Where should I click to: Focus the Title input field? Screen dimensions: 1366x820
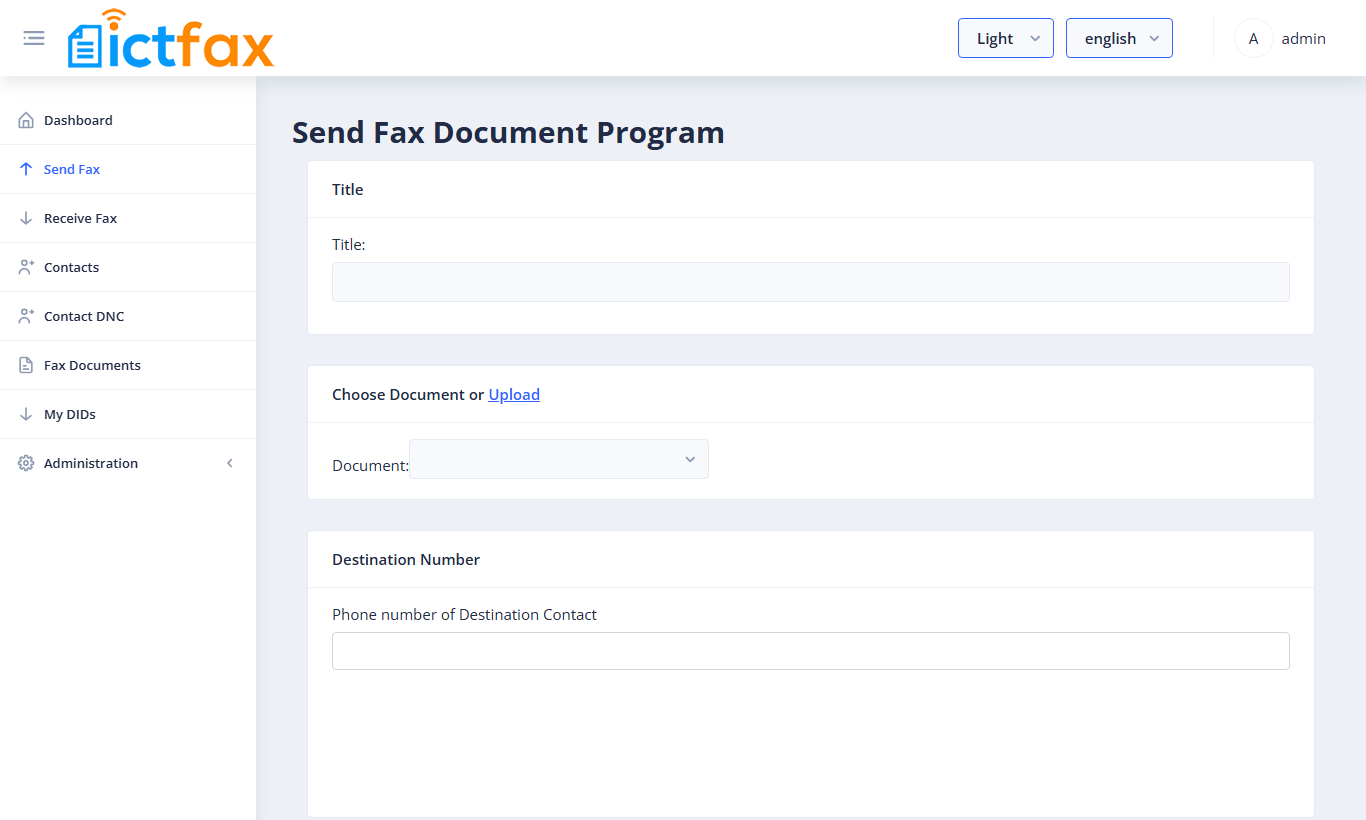[x=811, y=282]
